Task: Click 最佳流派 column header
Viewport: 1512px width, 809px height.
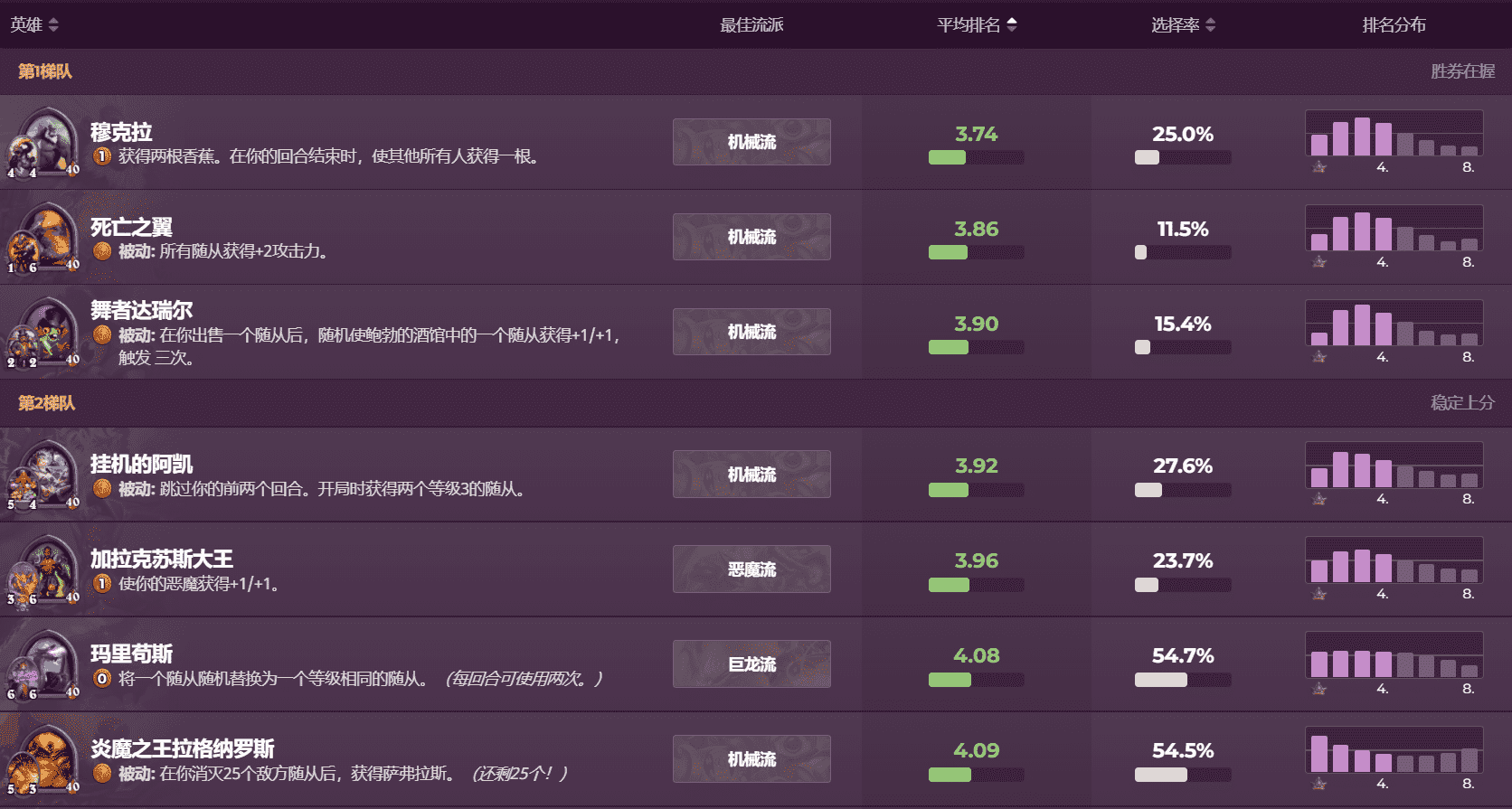Action: click(x=751, y=25)
